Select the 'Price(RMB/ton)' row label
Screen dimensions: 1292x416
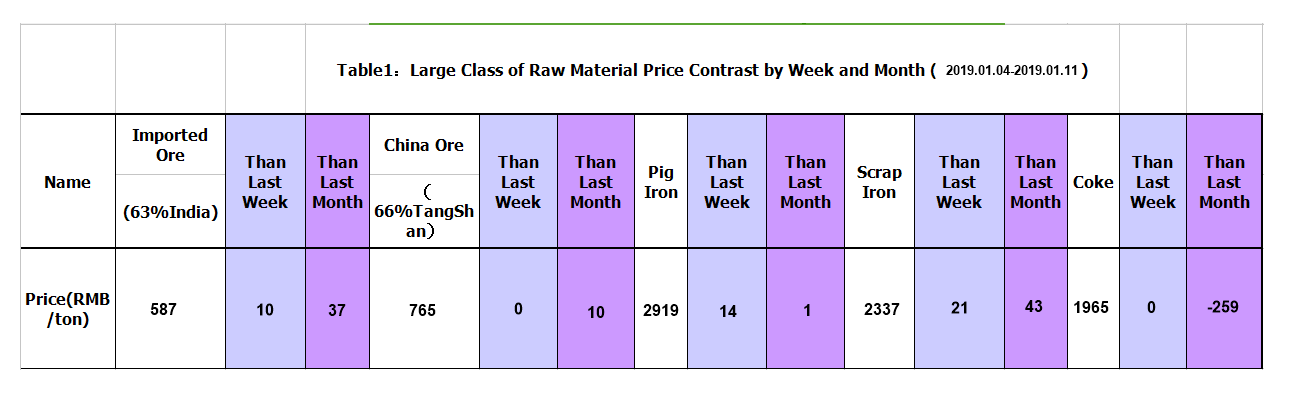point(67,309)
